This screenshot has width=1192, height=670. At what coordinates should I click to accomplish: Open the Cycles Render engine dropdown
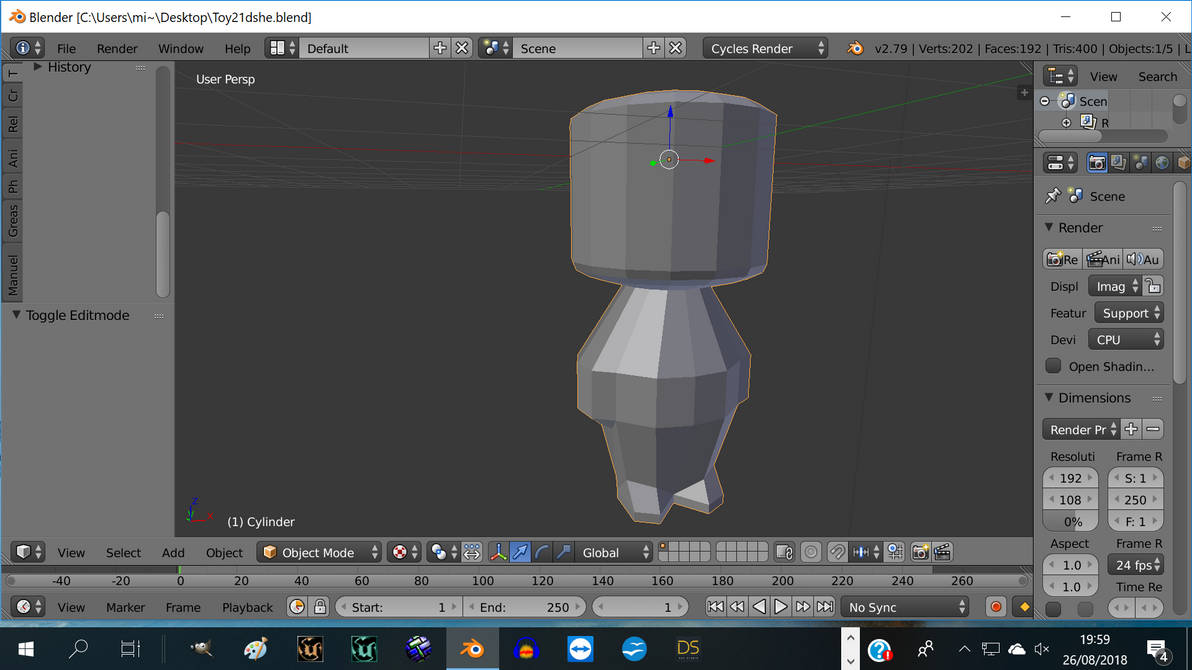(x=766, y=48)
